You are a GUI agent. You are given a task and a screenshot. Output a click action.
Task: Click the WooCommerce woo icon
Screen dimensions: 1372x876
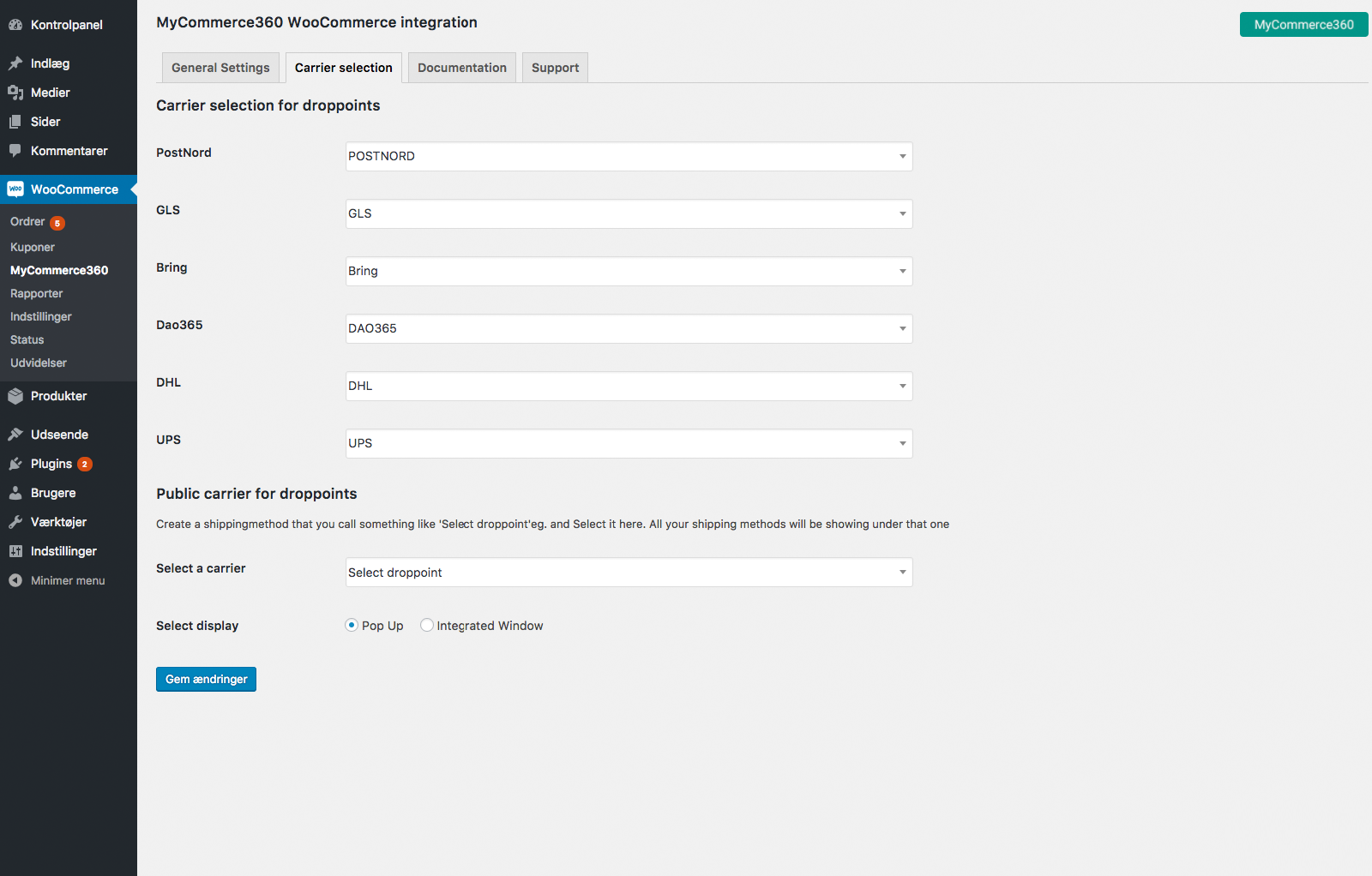15,189
